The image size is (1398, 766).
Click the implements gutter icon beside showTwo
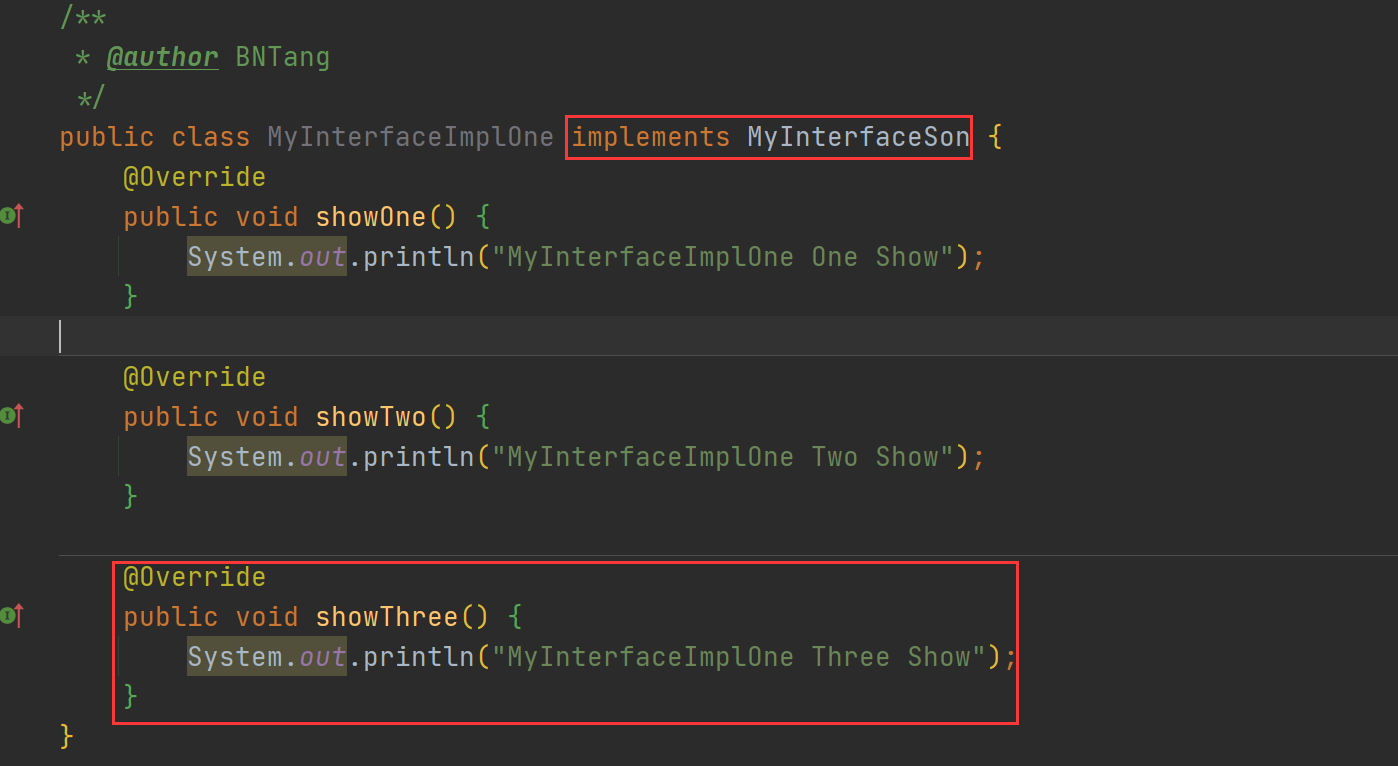point(12,415)
